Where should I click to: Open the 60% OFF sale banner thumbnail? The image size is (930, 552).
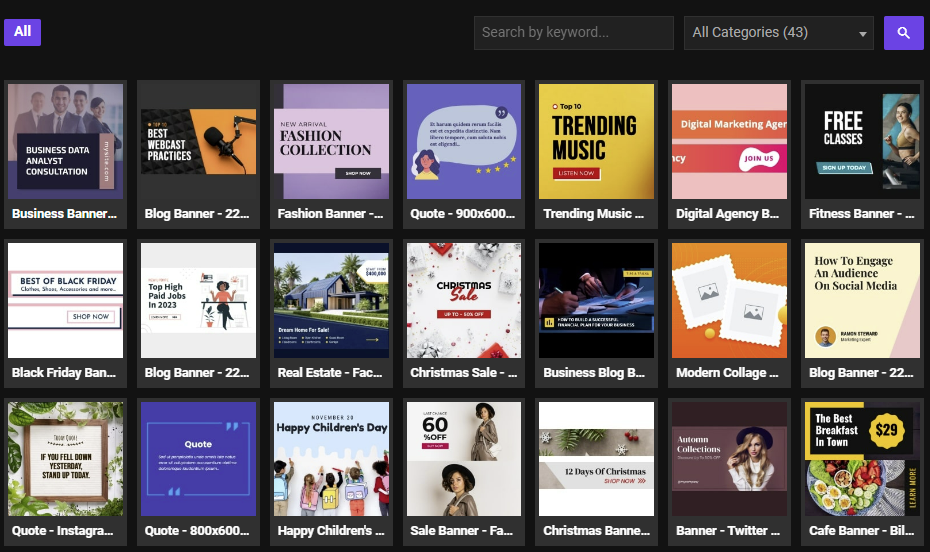[464, 459]
